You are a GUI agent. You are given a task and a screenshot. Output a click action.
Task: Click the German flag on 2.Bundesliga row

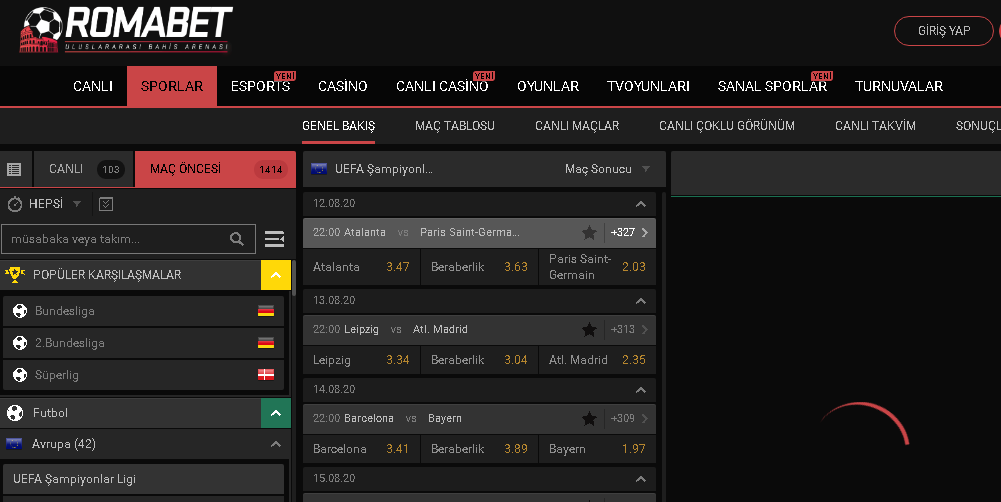click(x=266, y=343)
